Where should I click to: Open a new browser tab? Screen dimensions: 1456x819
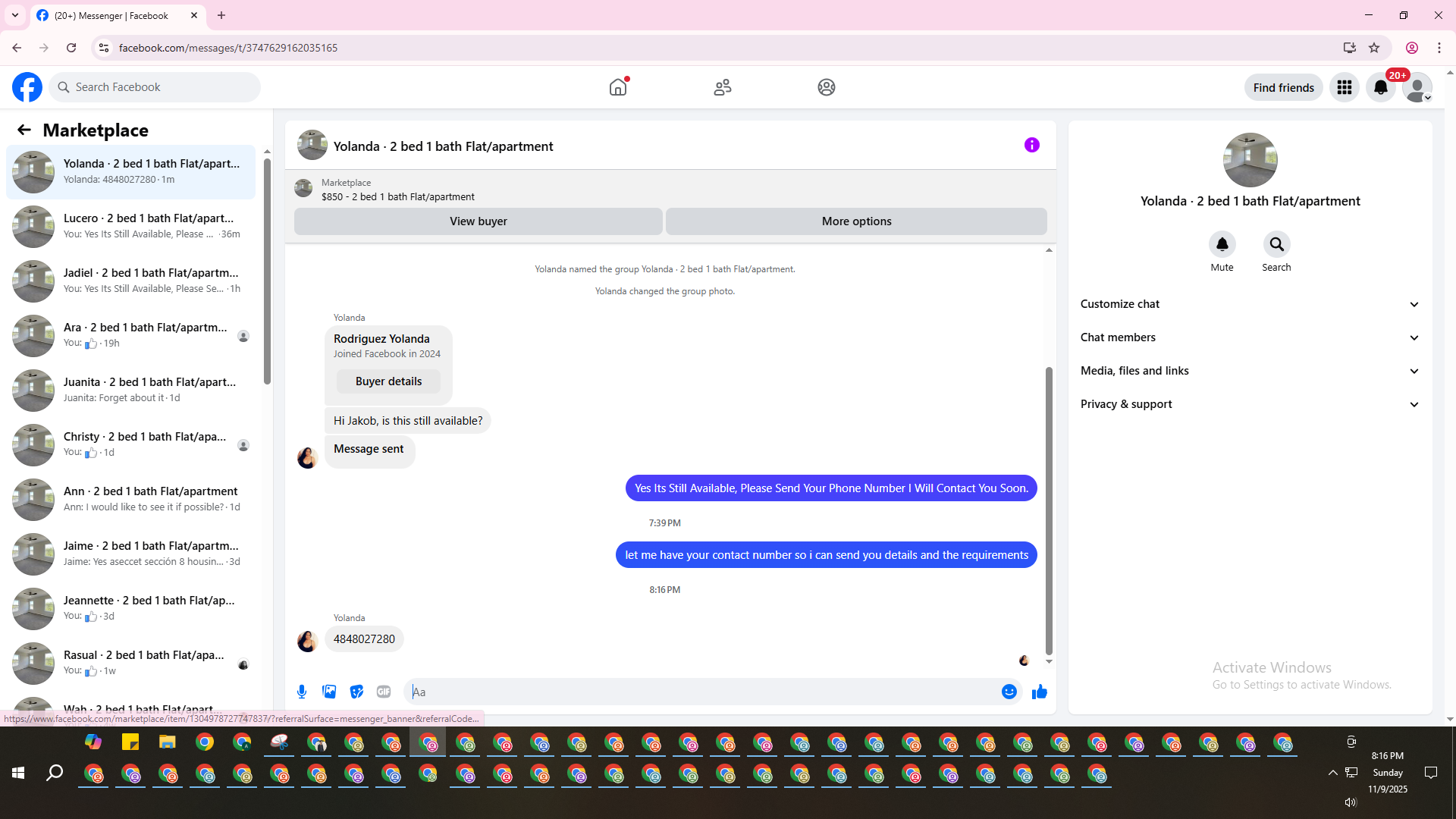(x=221, y=15)
